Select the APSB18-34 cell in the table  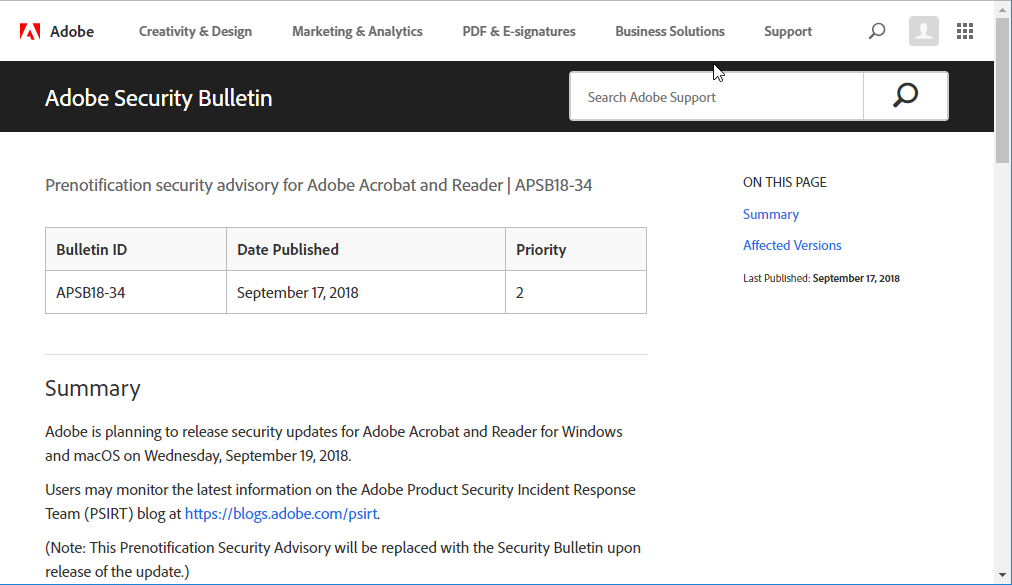tap(89, 293)
